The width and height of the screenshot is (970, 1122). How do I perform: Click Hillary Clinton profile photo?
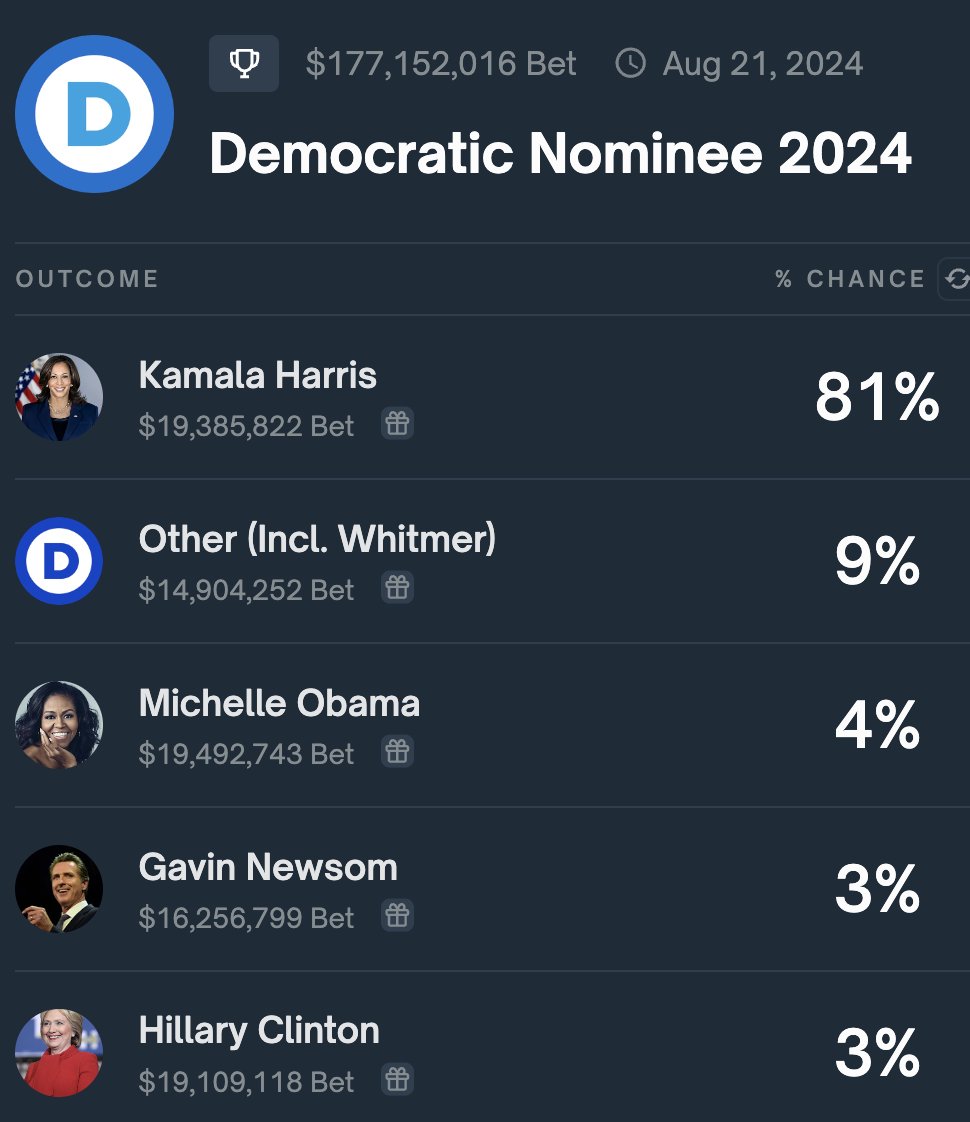click(59, 1053)
